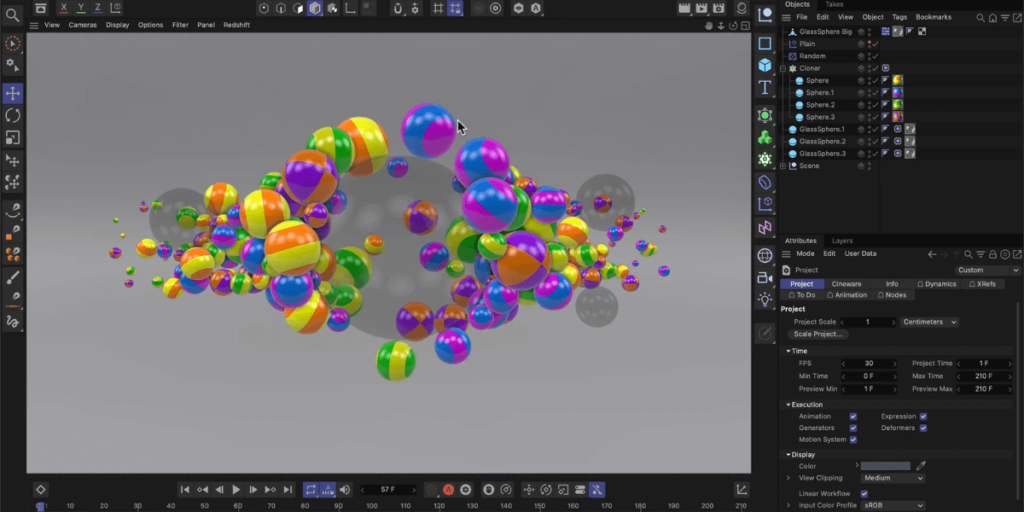Toggle the Expression checkbox
Screen dimensions: 1024x512
[923, 416]
